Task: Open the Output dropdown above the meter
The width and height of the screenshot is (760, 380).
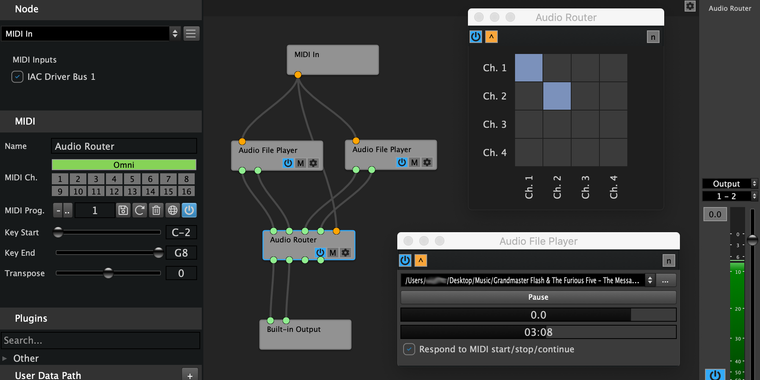Action: point(729,184)
